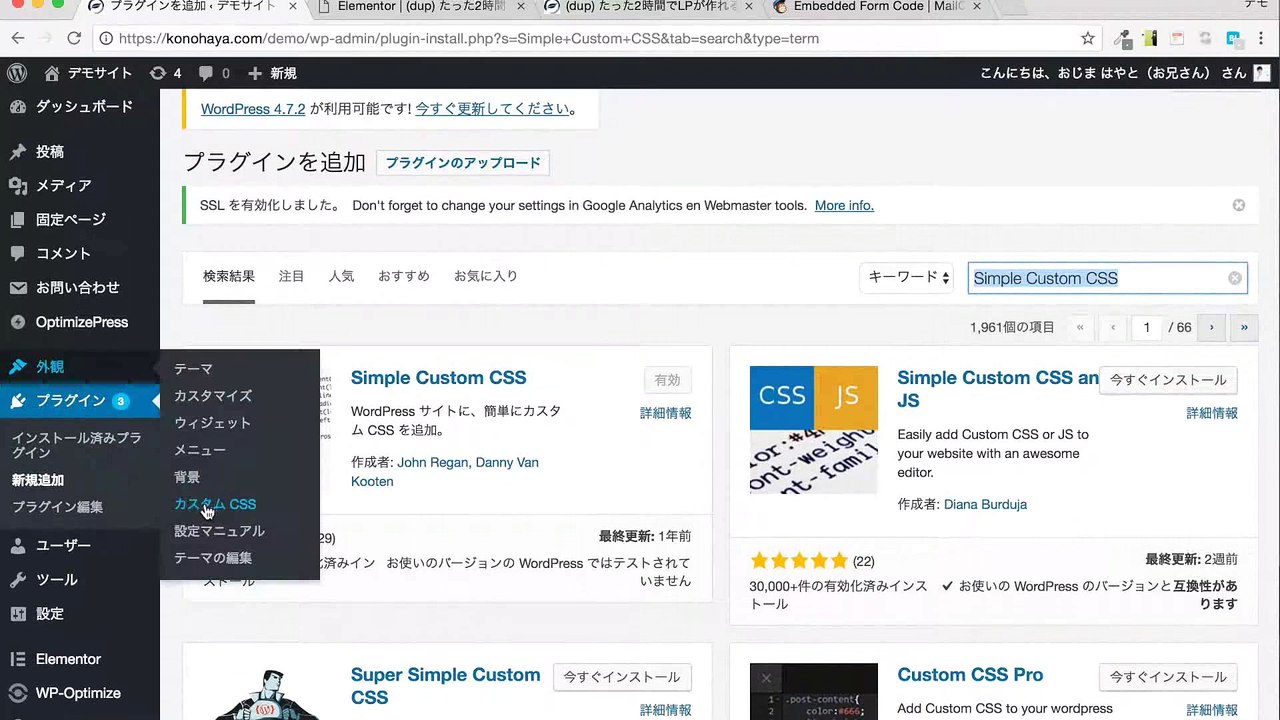Bookmark page with the star icon
1280x720 pixels.
[x=1088, y=39]
